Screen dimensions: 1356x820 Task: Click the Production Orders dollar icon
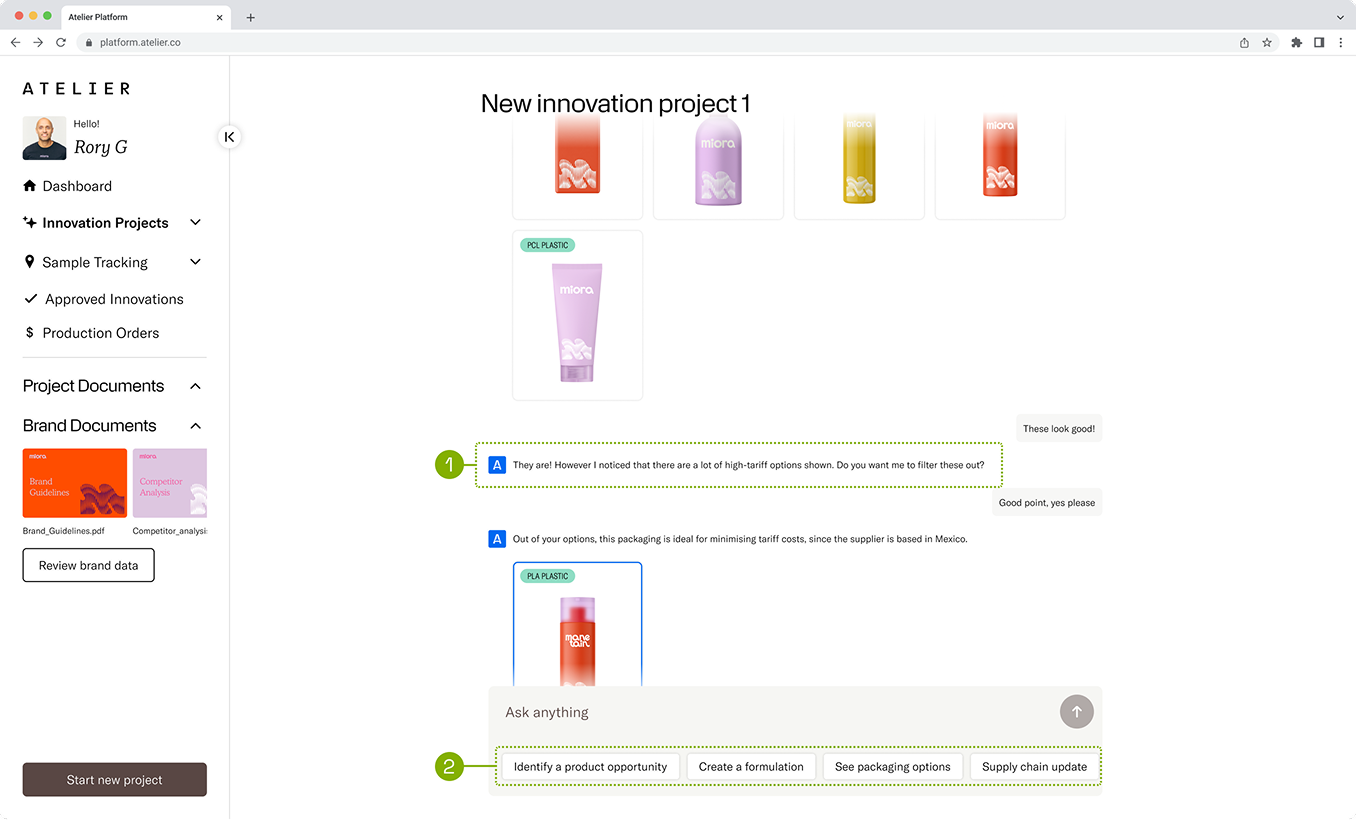(x=30, y=333)
